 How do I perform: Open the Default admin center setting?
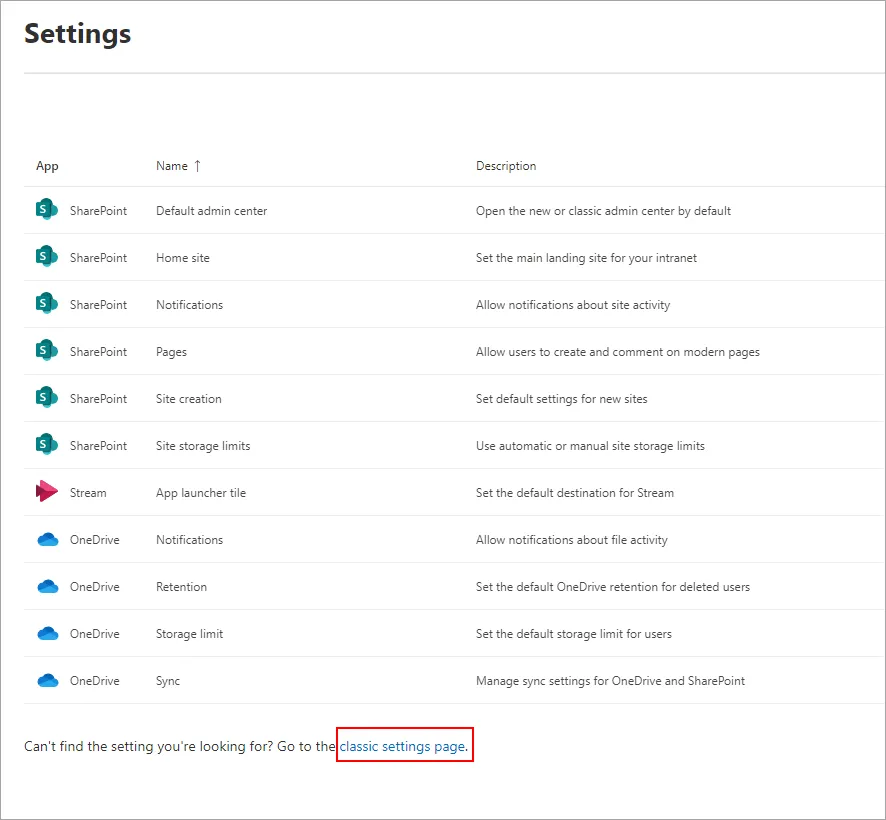[x=211, y=211]
